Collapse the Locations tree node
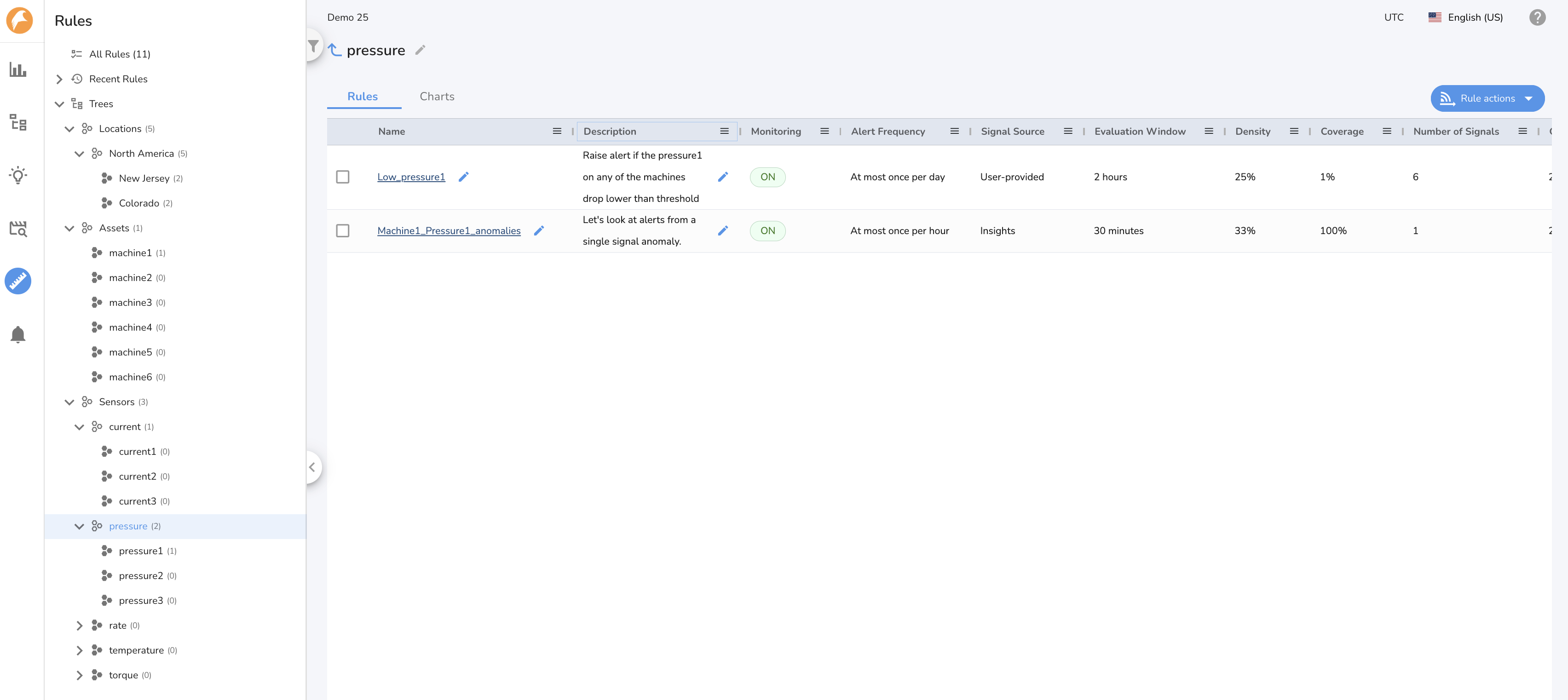 (x=69, y=129)
